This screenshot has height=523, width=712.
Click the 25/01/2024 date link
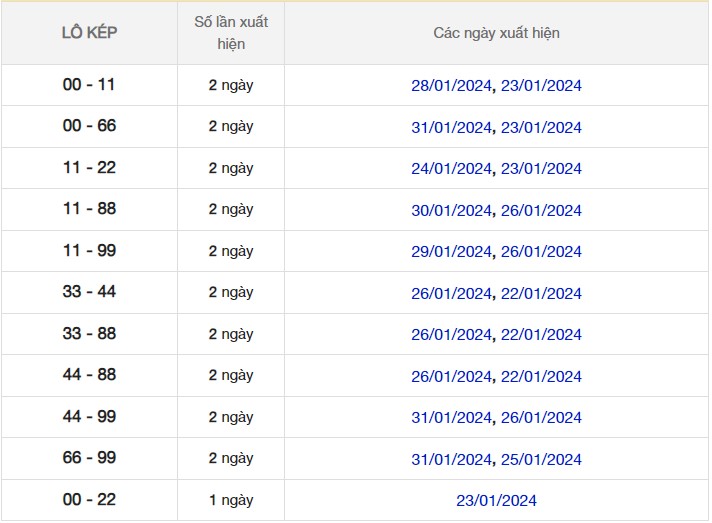point(541,460)
